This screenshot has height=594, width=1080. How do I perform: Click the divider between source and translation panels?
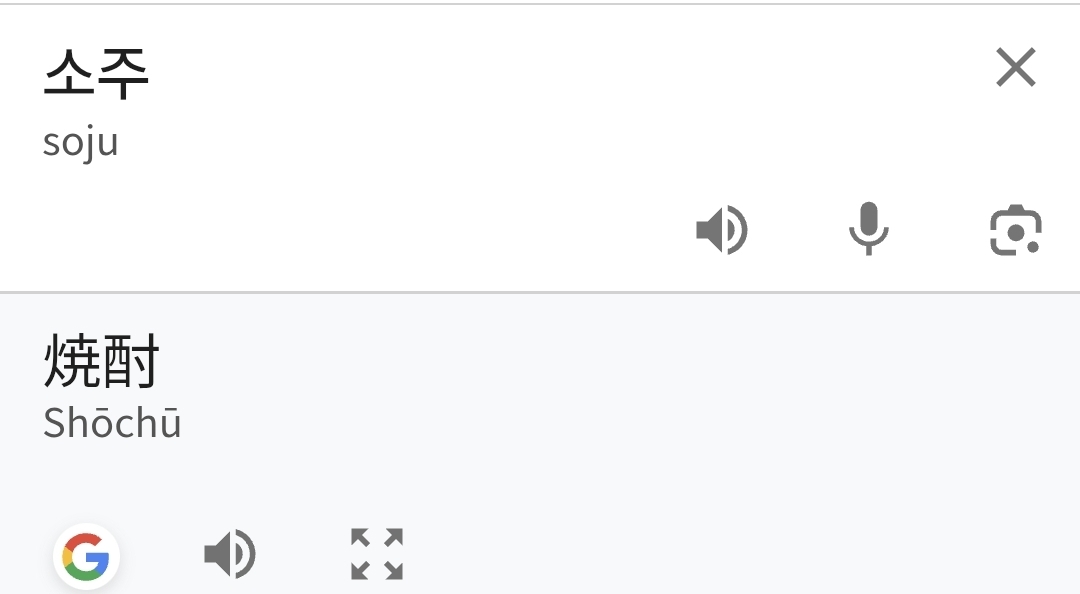coord(540,292)
